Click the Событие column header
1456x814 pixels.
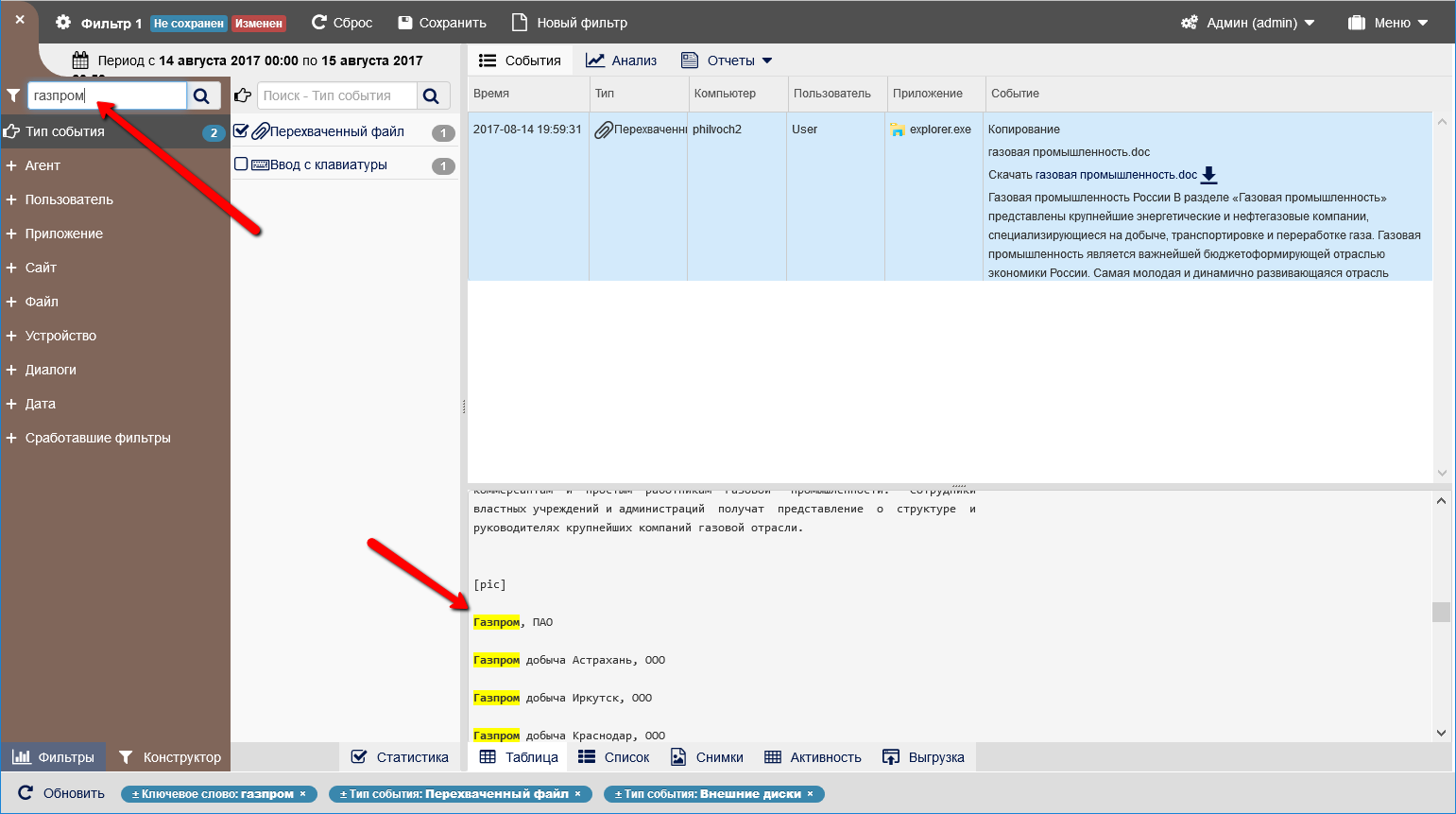coord(1209,94)
